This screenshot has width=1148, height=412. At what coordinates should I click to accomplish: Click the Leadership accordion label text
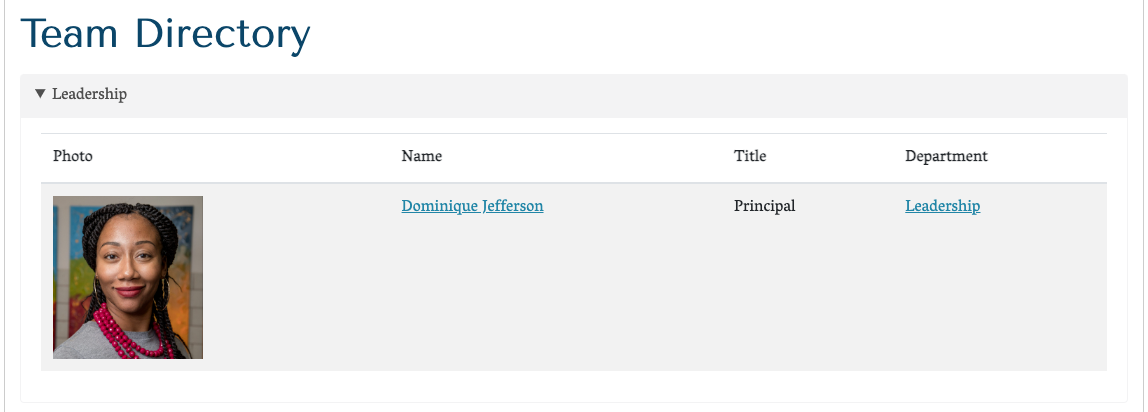(x=89, y=94)
